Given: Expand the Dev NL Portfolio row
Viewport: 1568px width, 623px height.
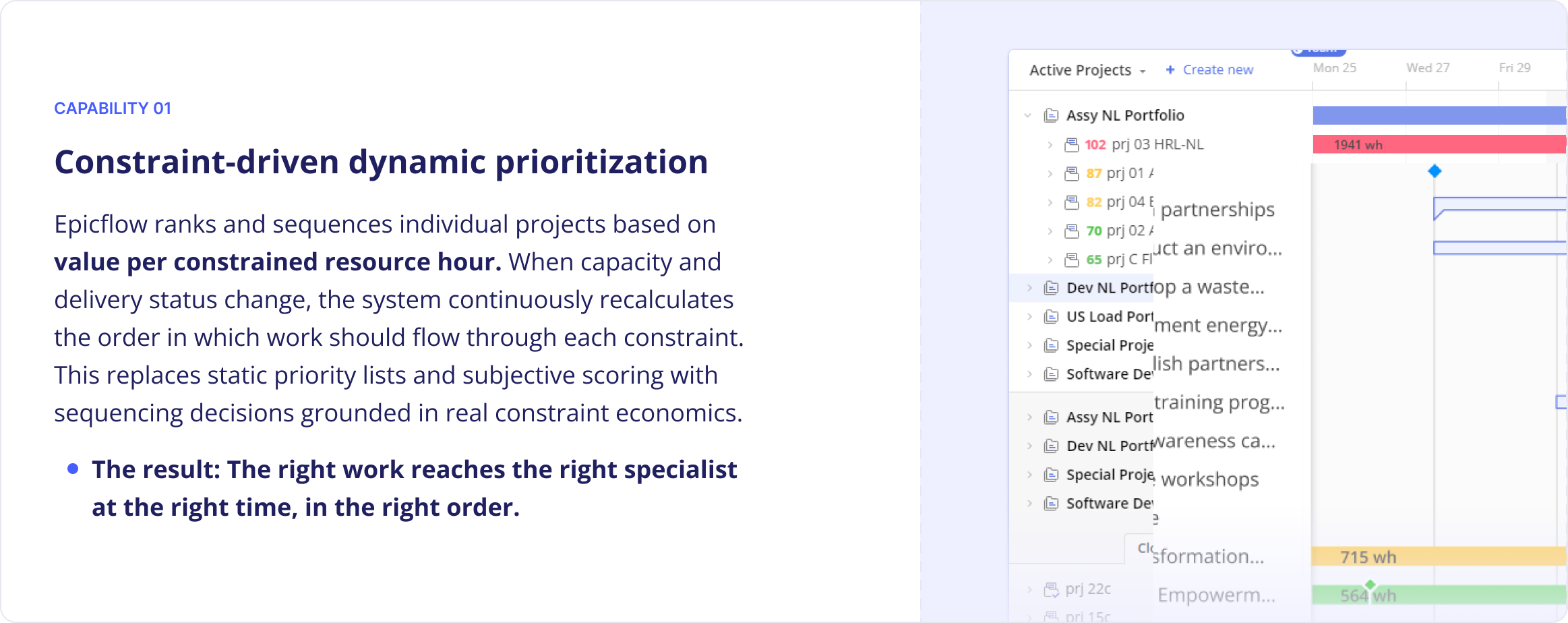Looking at the screenshot, I should [1029, 288].
